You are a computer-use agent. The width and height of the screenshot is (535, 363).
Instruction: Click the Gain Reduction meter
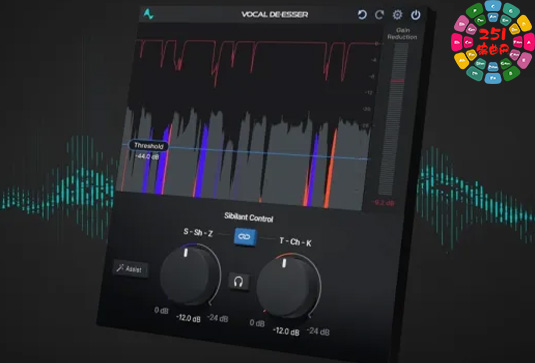click(x=394, y=119)
